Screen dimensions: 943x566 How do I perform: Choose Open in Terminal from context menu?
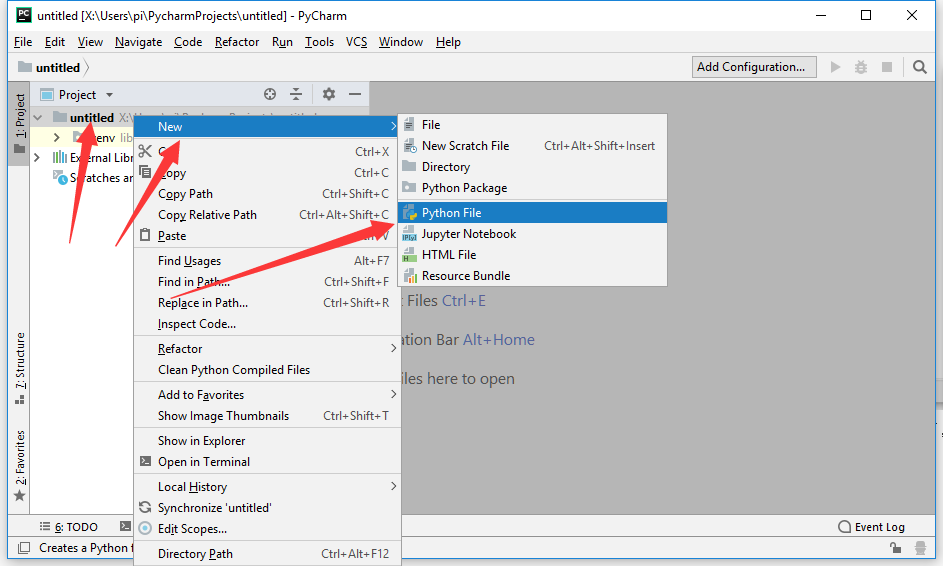pos(204,462)
